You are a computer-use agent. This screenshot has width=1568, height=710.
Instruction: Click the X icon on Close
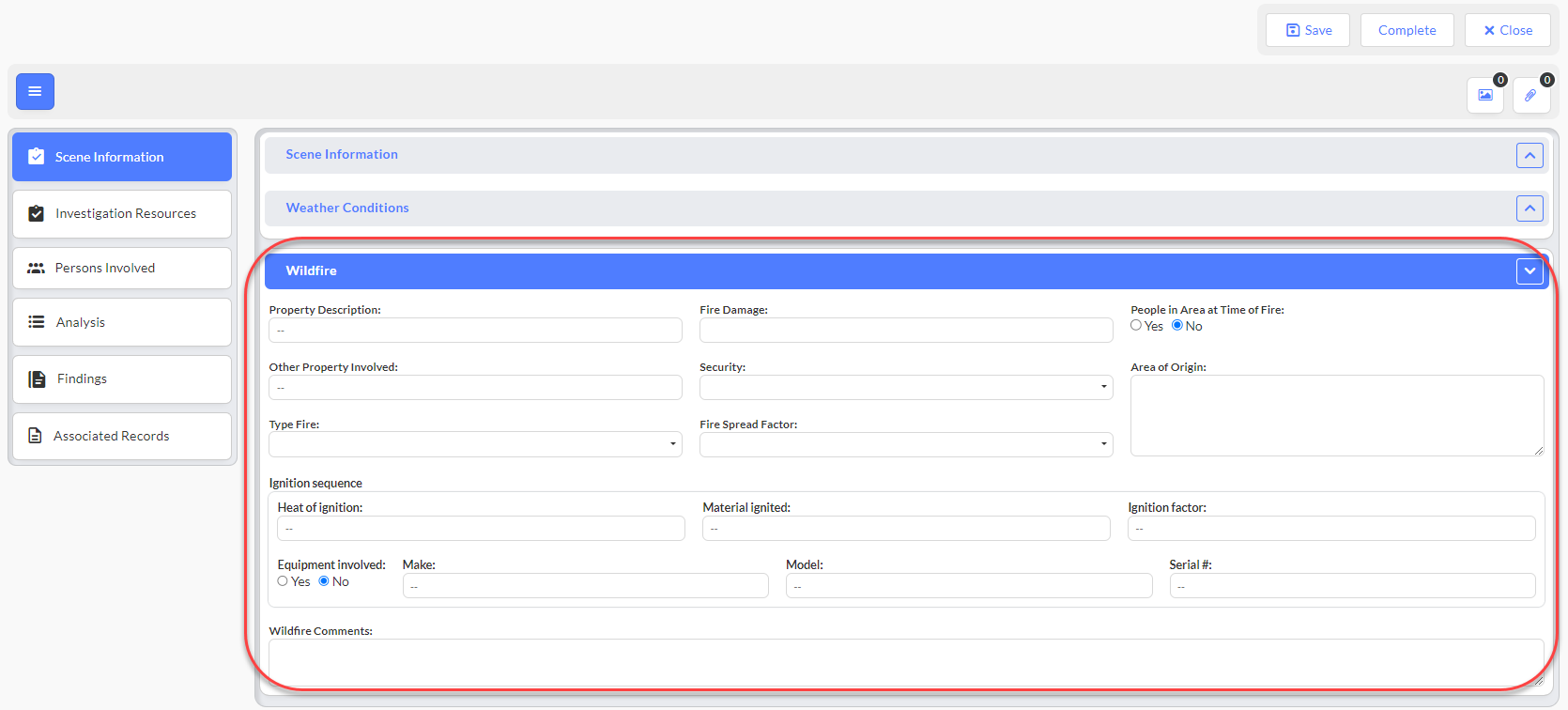point(1489,30)
